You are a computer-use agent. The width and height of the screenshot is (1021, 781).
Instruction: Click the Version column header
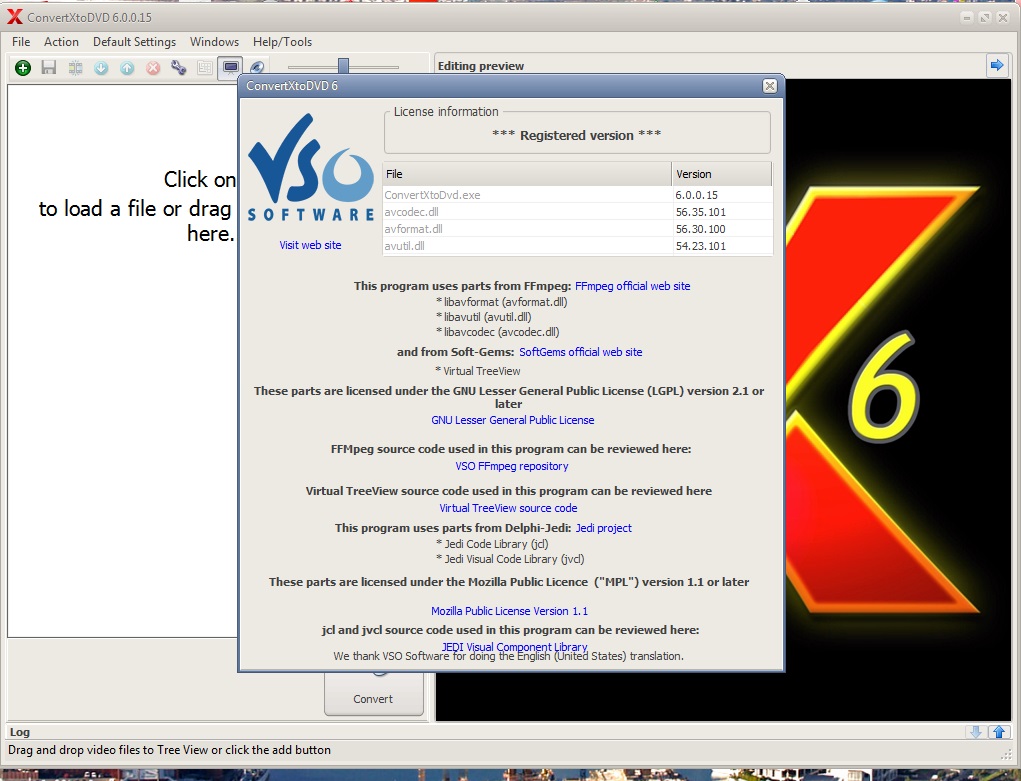[x=721, y=174]
